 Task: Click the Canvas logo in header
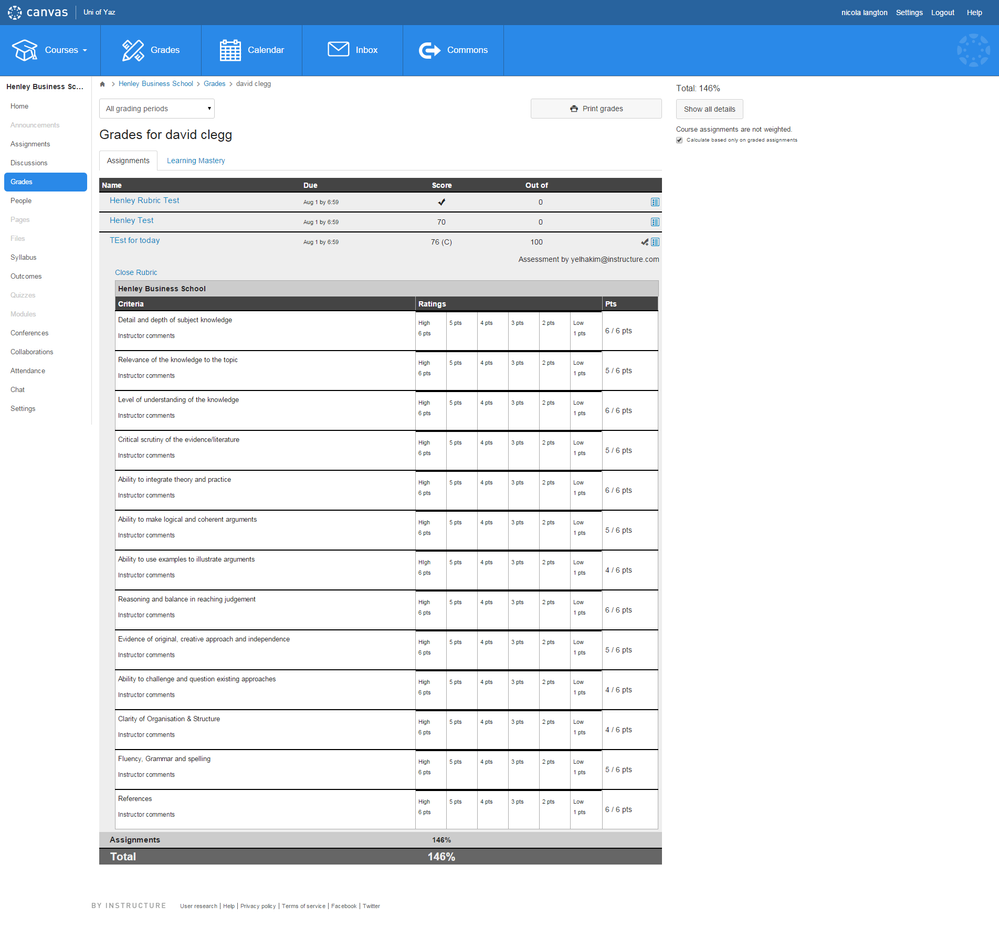[38, 12]
